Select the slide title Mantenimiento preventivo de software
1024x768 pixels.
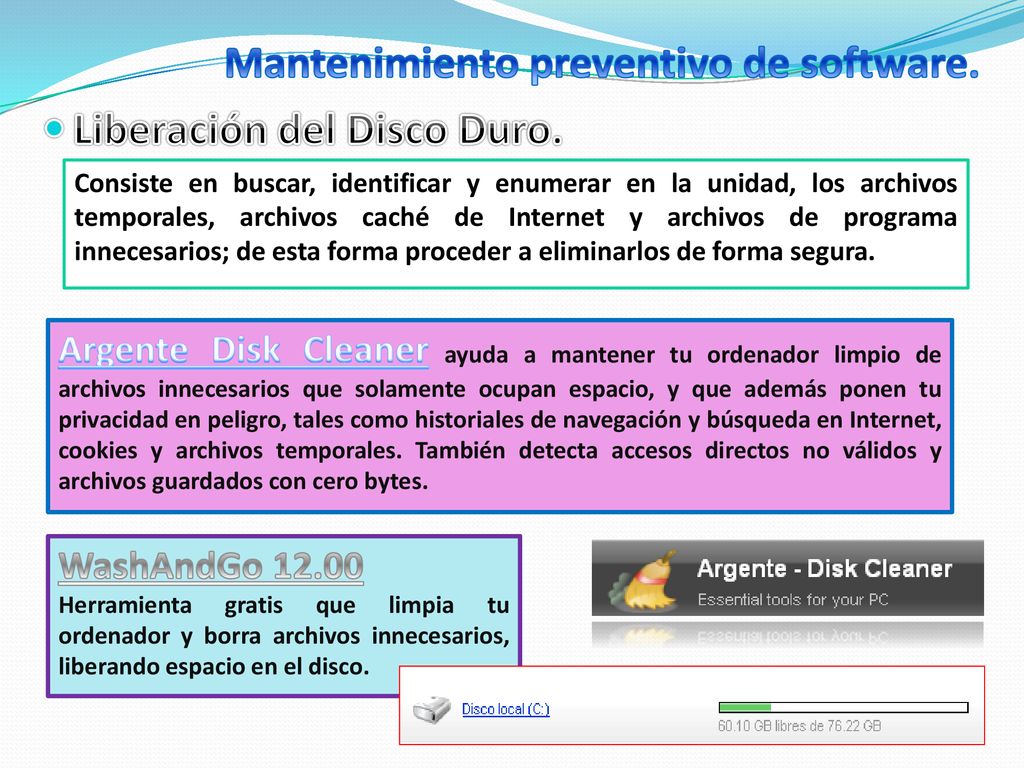coord(601,65)
